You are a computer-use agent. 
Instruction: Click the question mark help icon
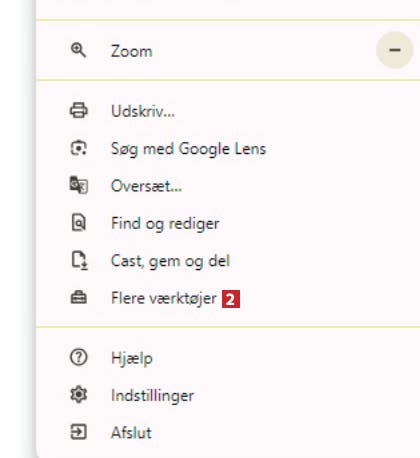pos(79,357)
